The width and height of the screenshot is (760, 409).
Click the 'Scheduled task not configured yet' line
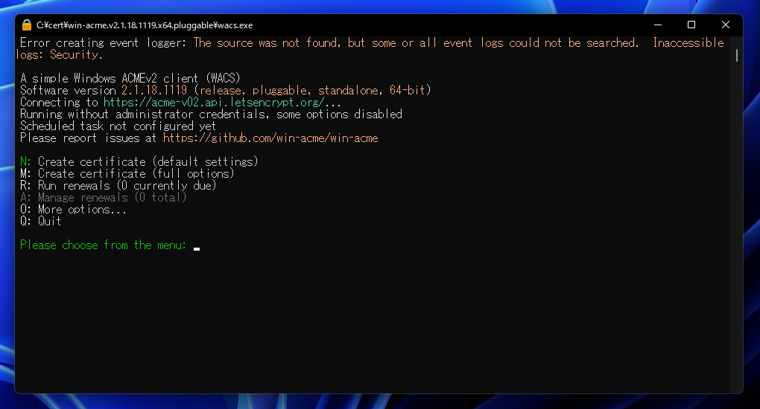[118, 126]
